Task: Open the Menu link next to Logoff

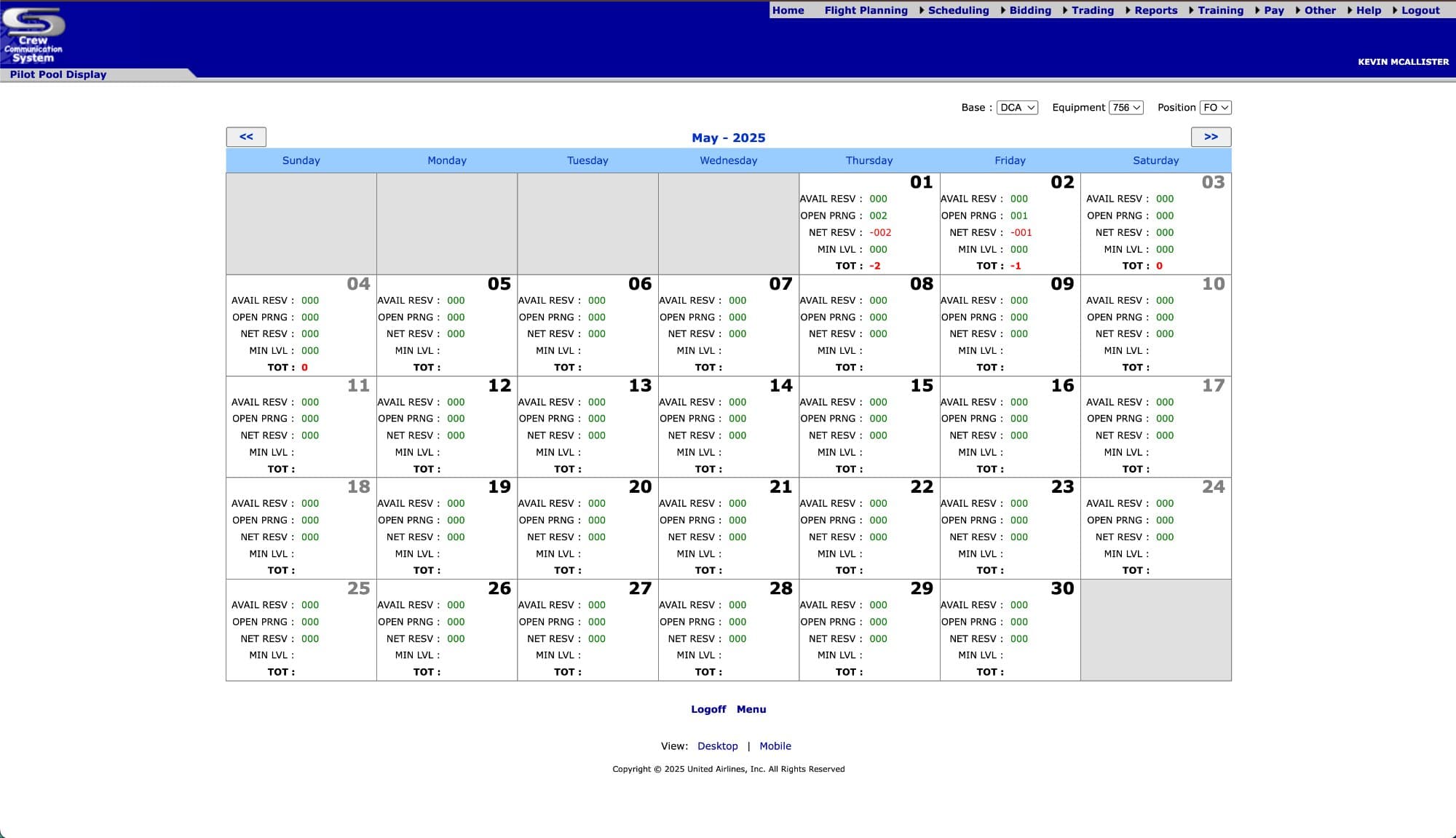Action: click(751, 708)
